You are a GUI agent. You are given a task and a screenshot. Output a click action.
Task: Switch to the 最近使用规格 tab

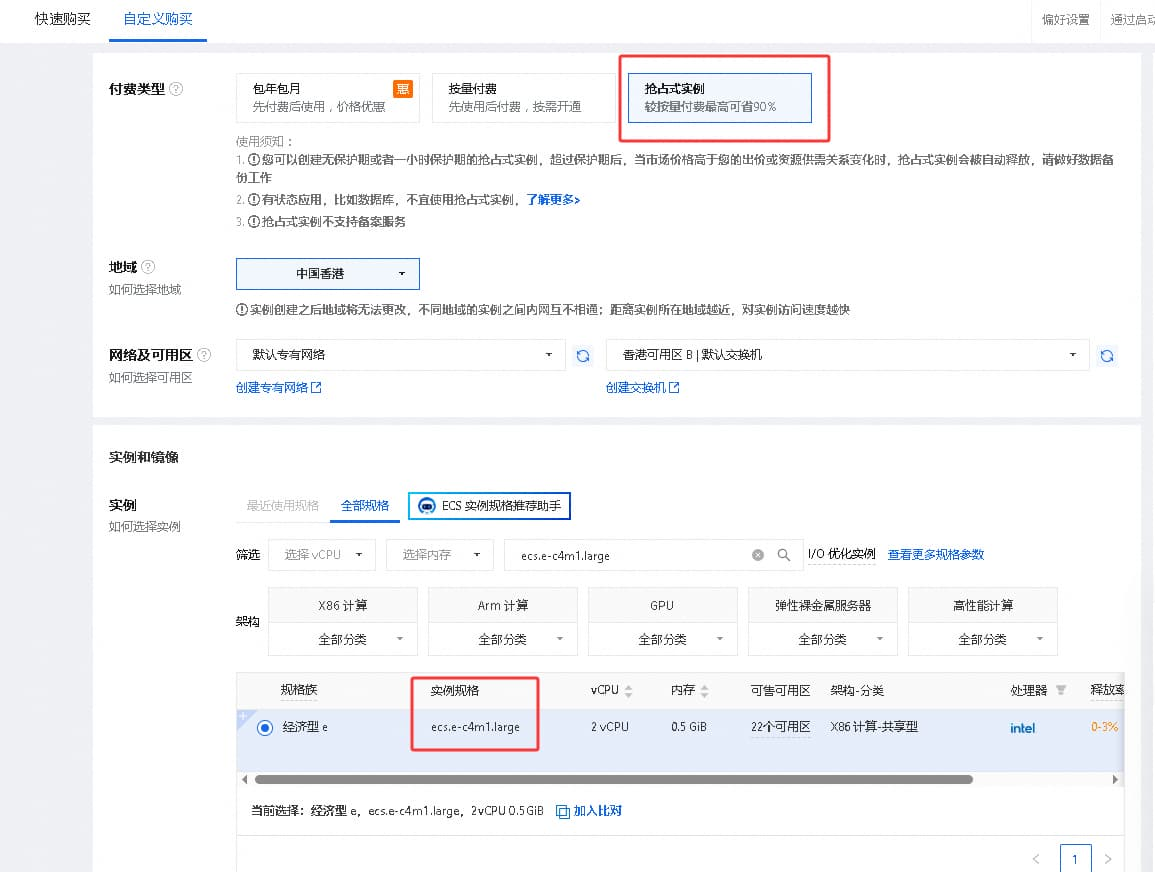(x=283, y=505)
